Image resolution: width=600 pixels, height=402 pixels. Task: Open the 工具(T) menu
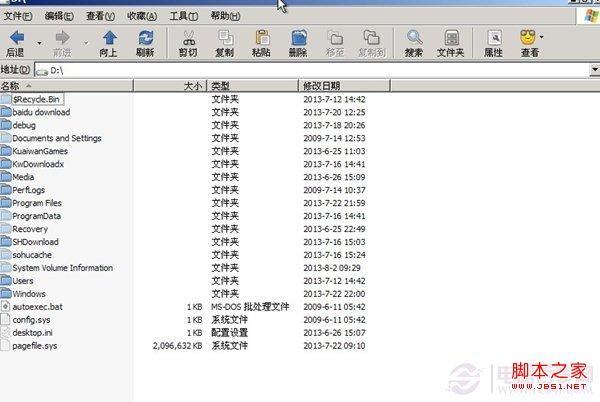(184, 16)
